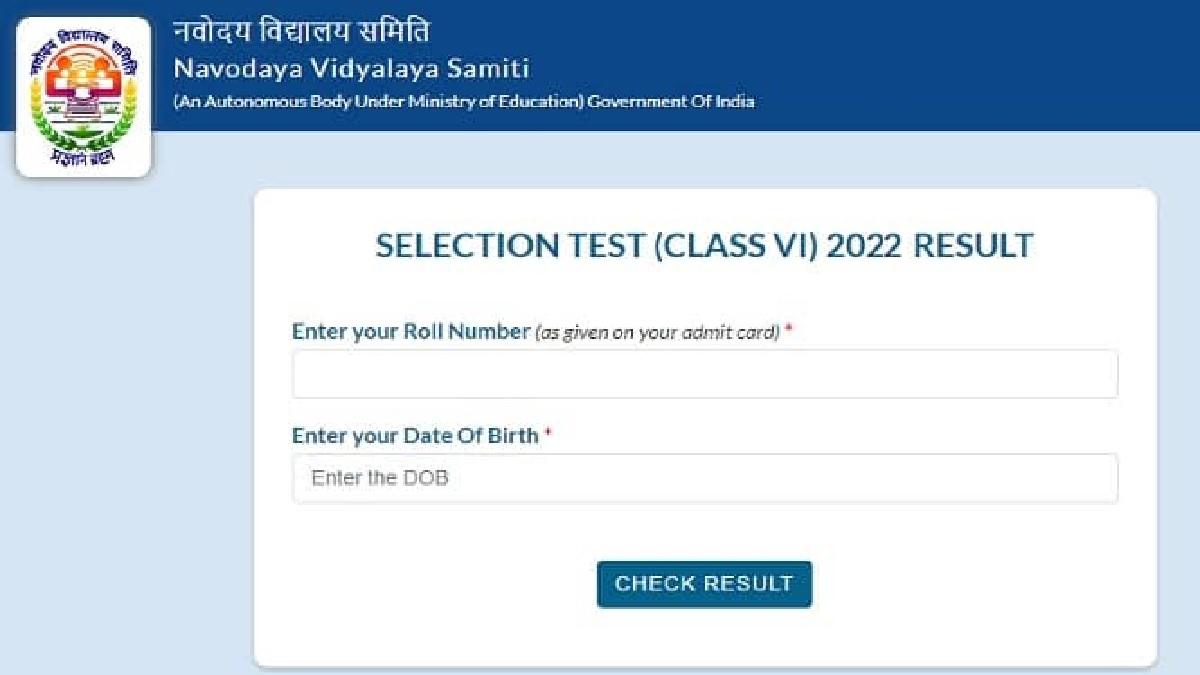Click the red asterisk beside Date Of Birth
Screen dimensions: 1200x675
click(x=547, y=432)
